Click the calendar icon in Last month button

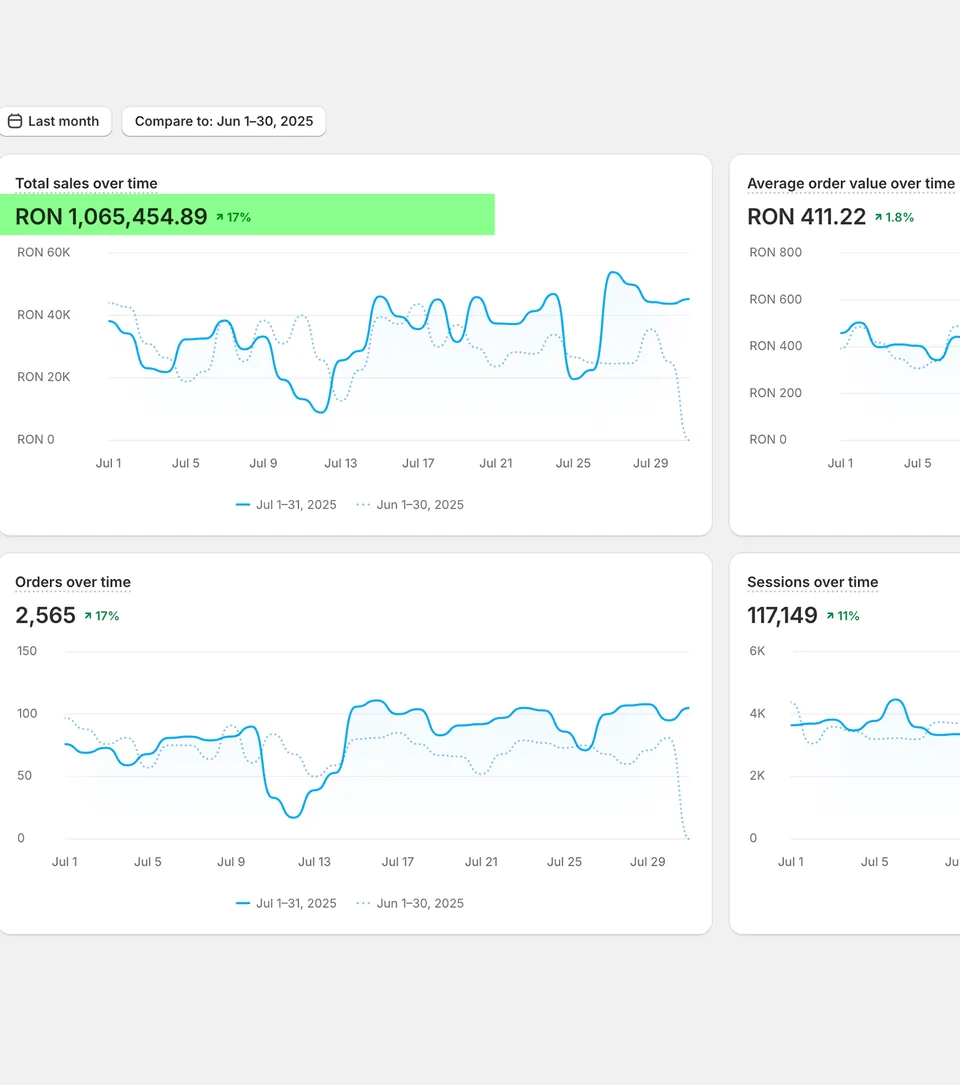tap(15, 121)
